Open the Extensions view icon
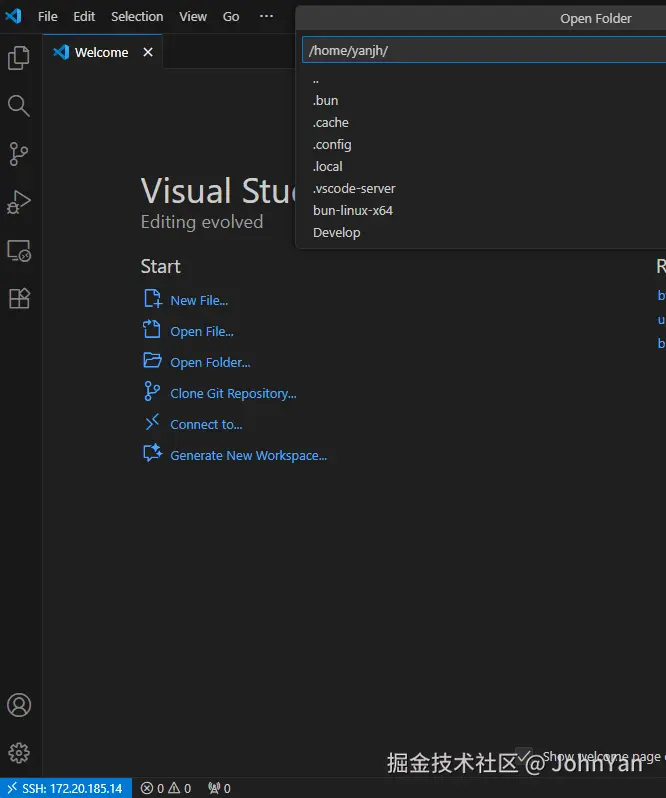Image resolution: width=666 pixels, height=798 pixels. pos(19,298)
